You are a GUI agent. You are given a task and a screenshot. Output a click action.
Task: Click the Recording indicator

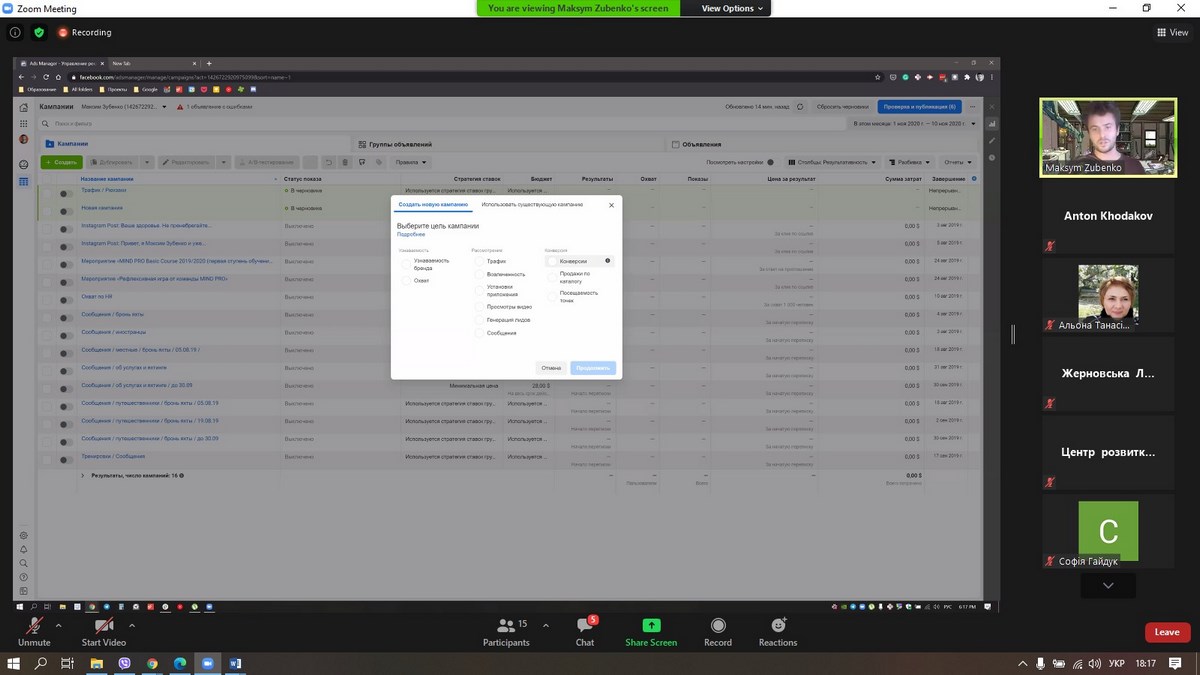[x=84, y=32]
